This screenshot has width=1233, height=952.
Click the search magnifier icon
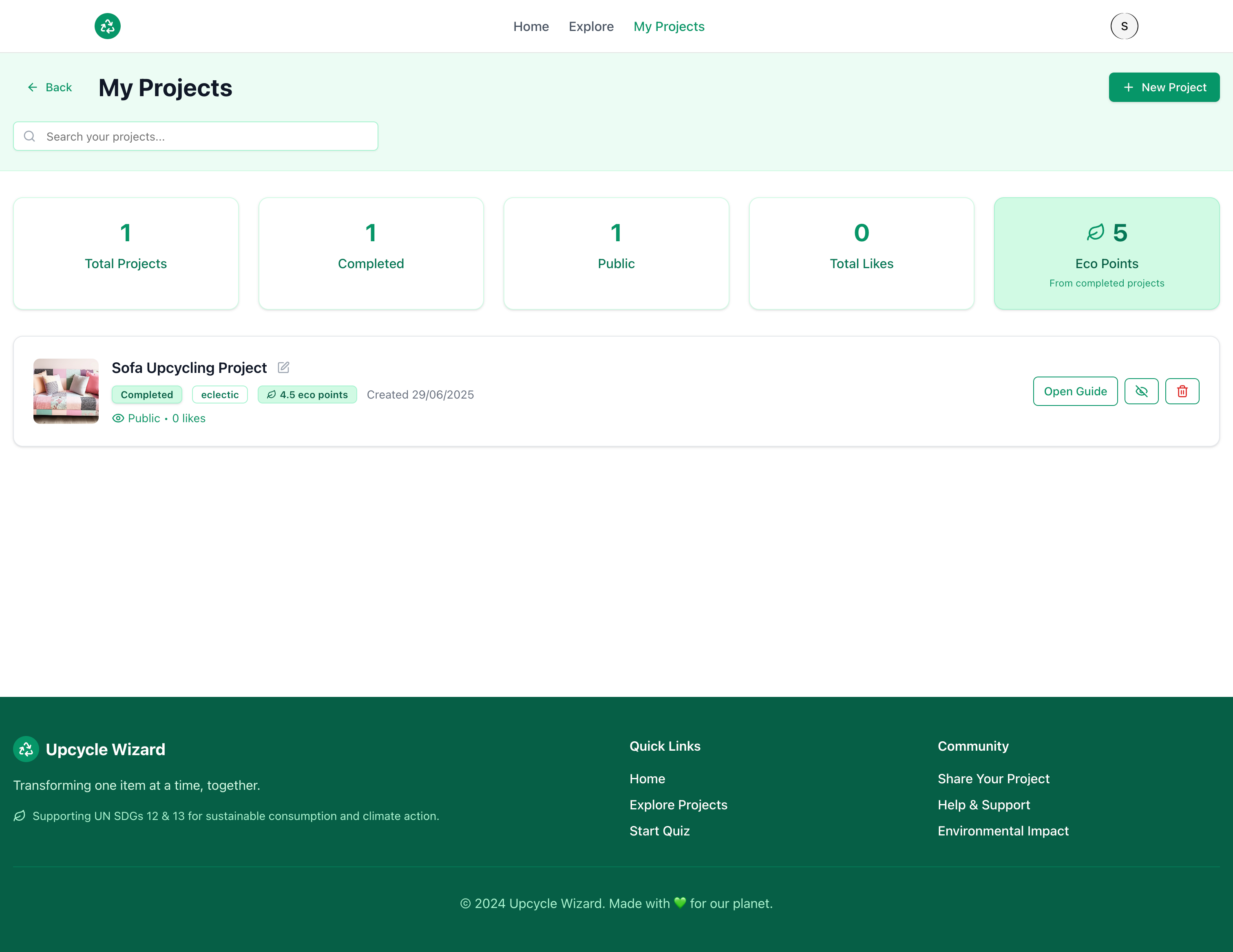[29, 136]
